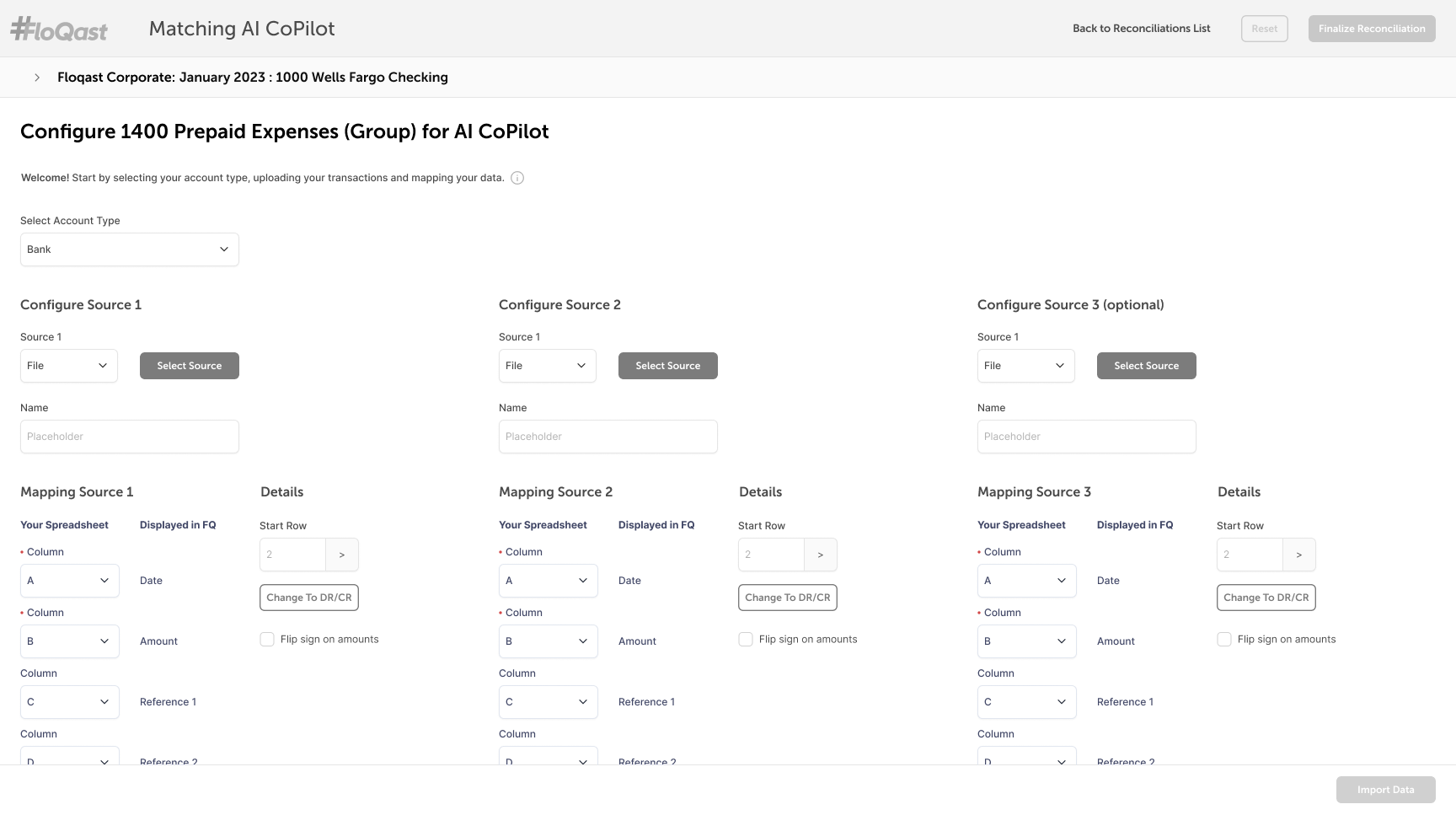Open Amount column B dropdown in Mapping Source 3
The height and width of the screenshot is (815, 1456).
pyautogui.click(x=1027, y=641)
